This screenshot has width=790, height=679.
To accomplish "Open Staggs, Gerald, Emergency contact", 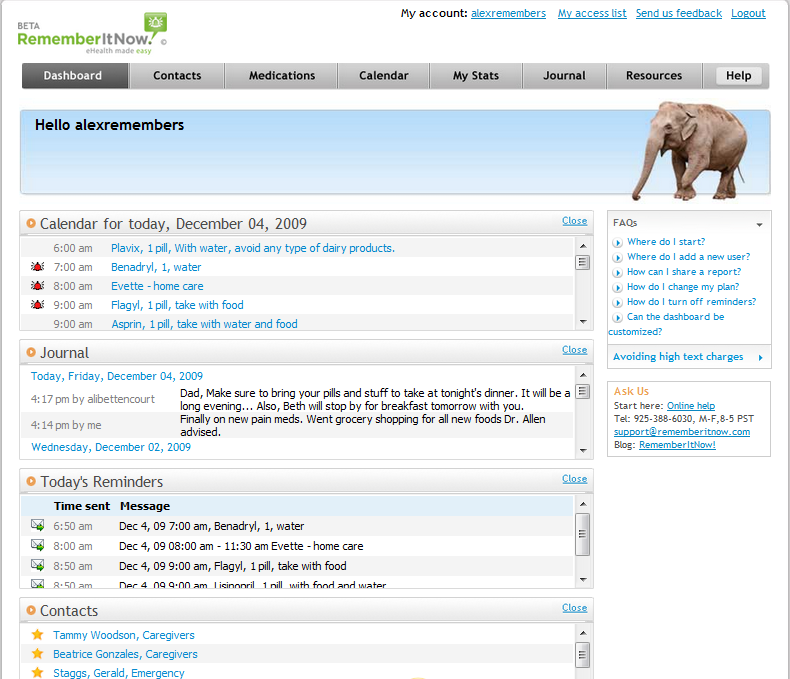I will pos(119,673).
